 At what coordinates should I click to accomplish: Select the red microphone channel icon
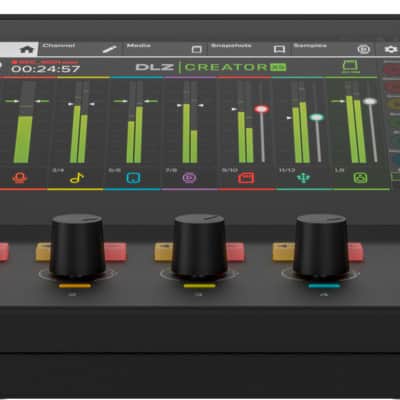pyautogui.click(x=20, y=178)
